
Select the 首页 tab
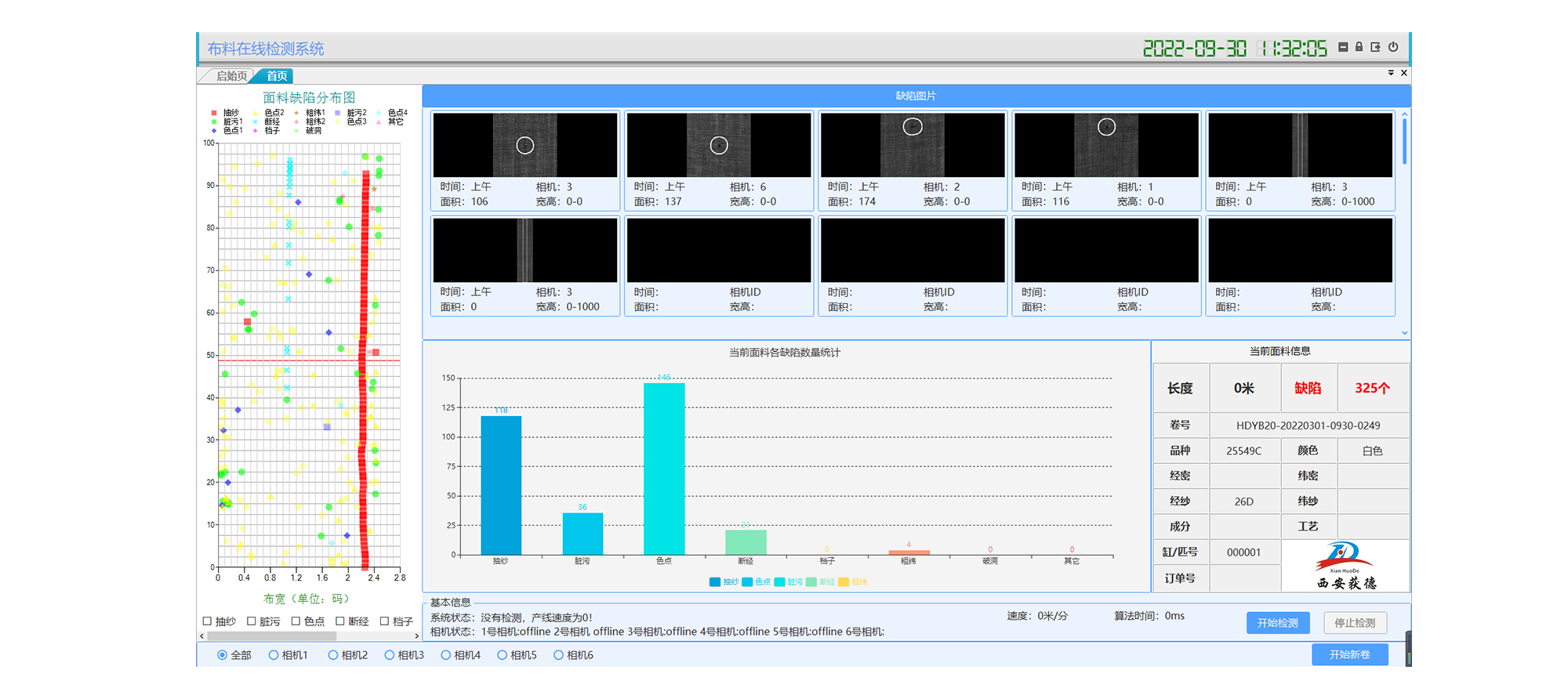276,76
